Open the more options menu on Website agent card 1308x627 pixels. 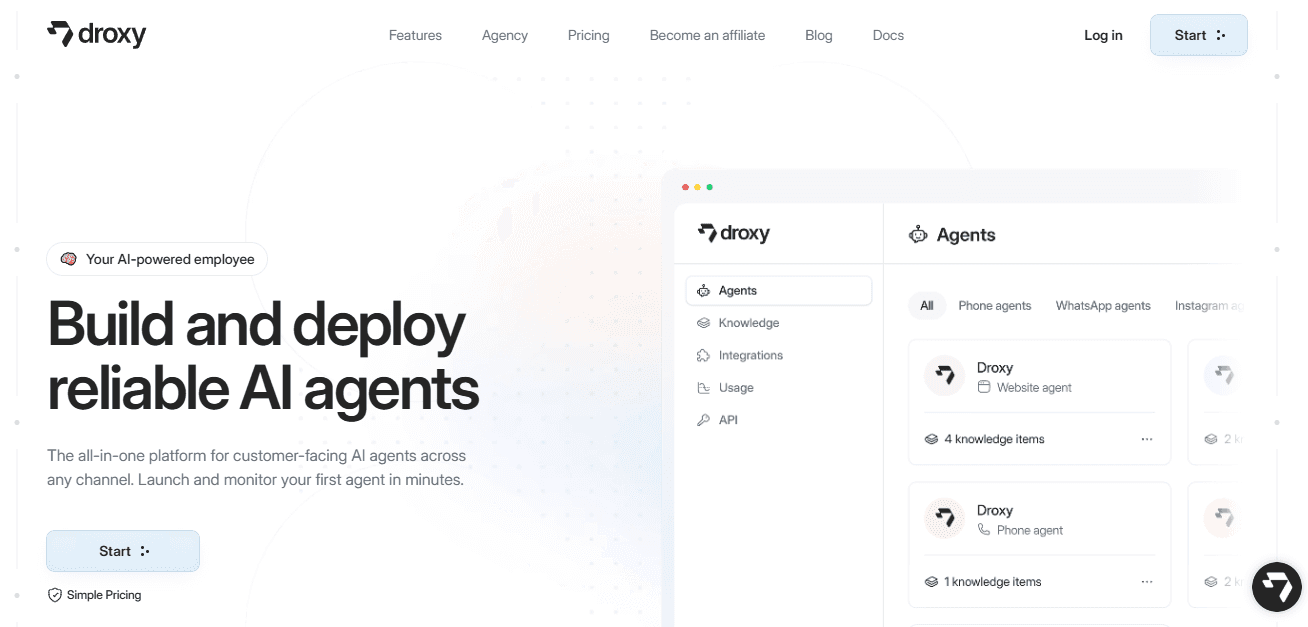(1147, 439)
